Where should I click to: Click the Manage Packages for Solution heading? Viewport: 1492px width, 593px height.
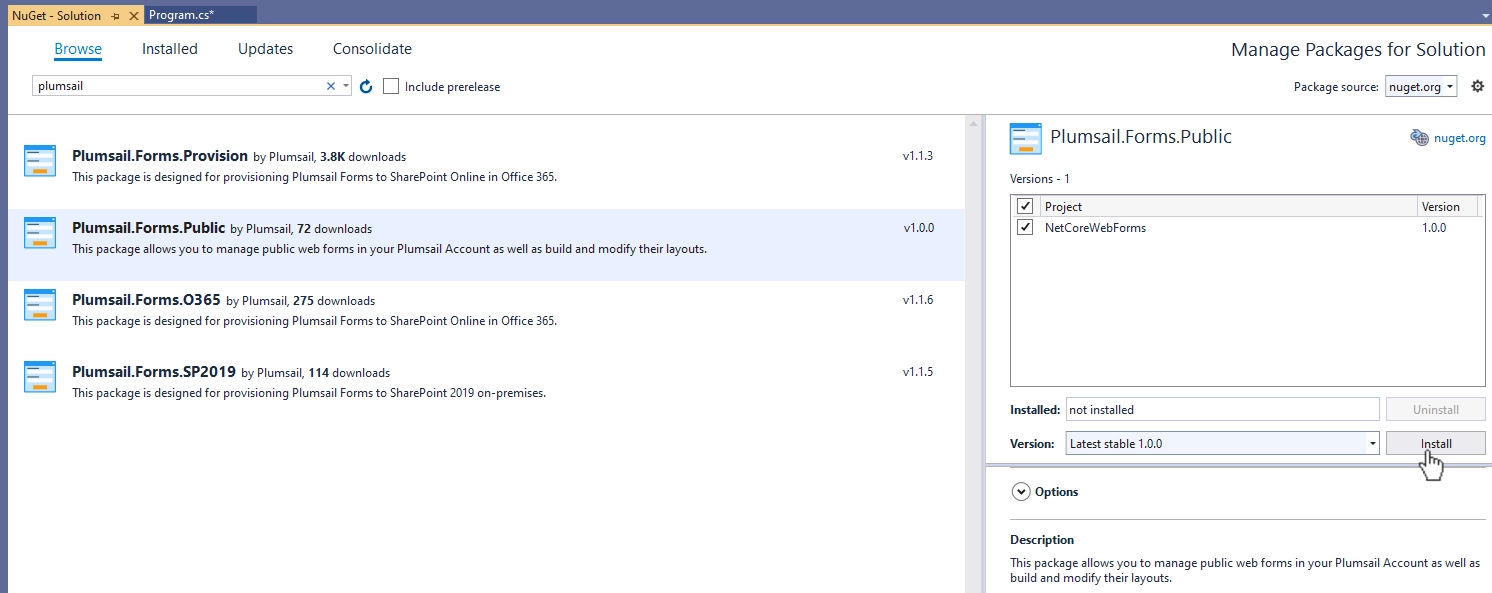tap(1358, 50)
